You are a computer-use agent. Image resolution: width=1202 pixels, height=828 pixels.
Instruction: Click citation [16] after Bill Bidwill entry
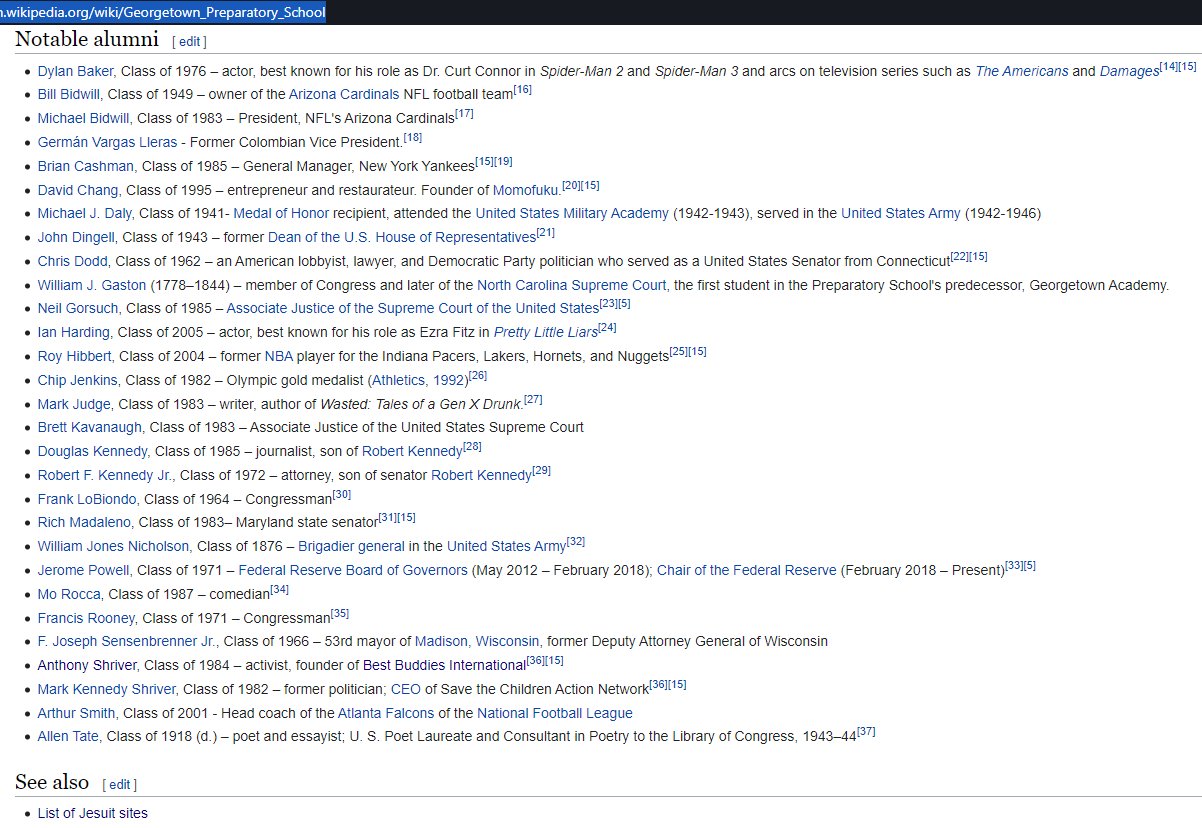[x=522, y=90]
